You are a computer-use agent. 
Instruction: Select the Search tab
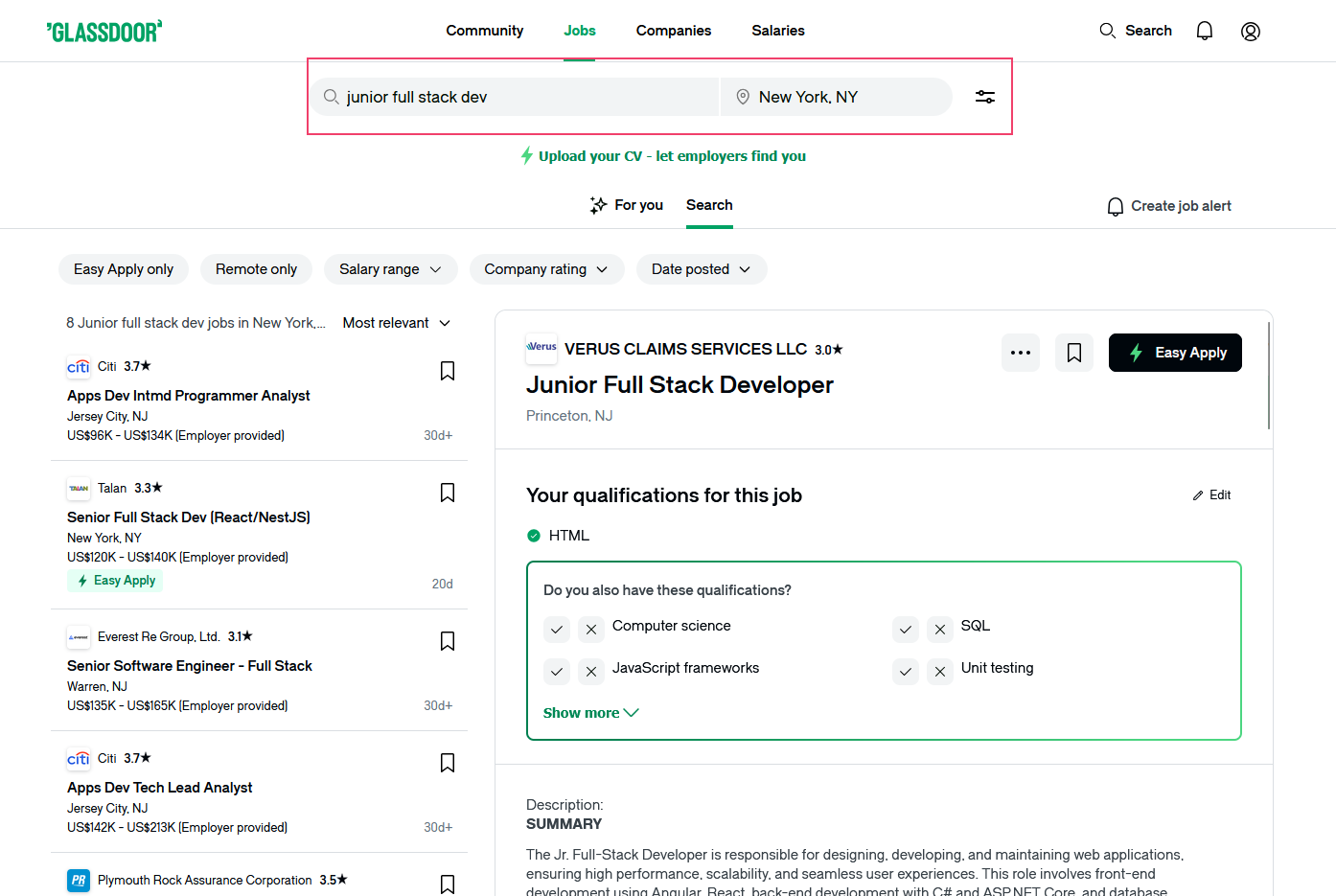point(709,205)
